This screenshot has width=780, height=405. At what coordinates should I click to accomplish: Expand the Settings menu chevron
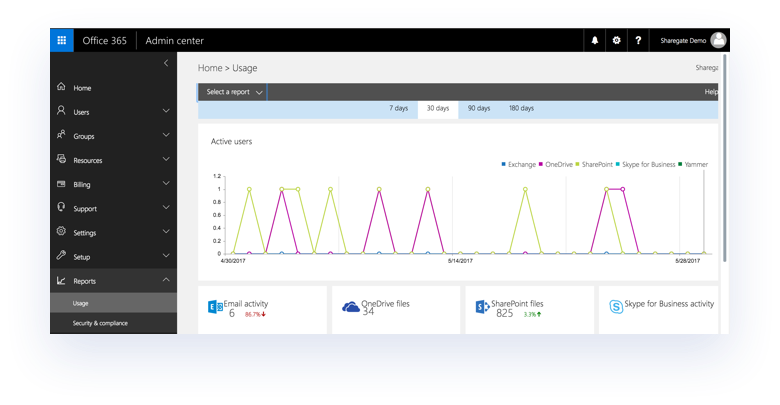point(166,231)
